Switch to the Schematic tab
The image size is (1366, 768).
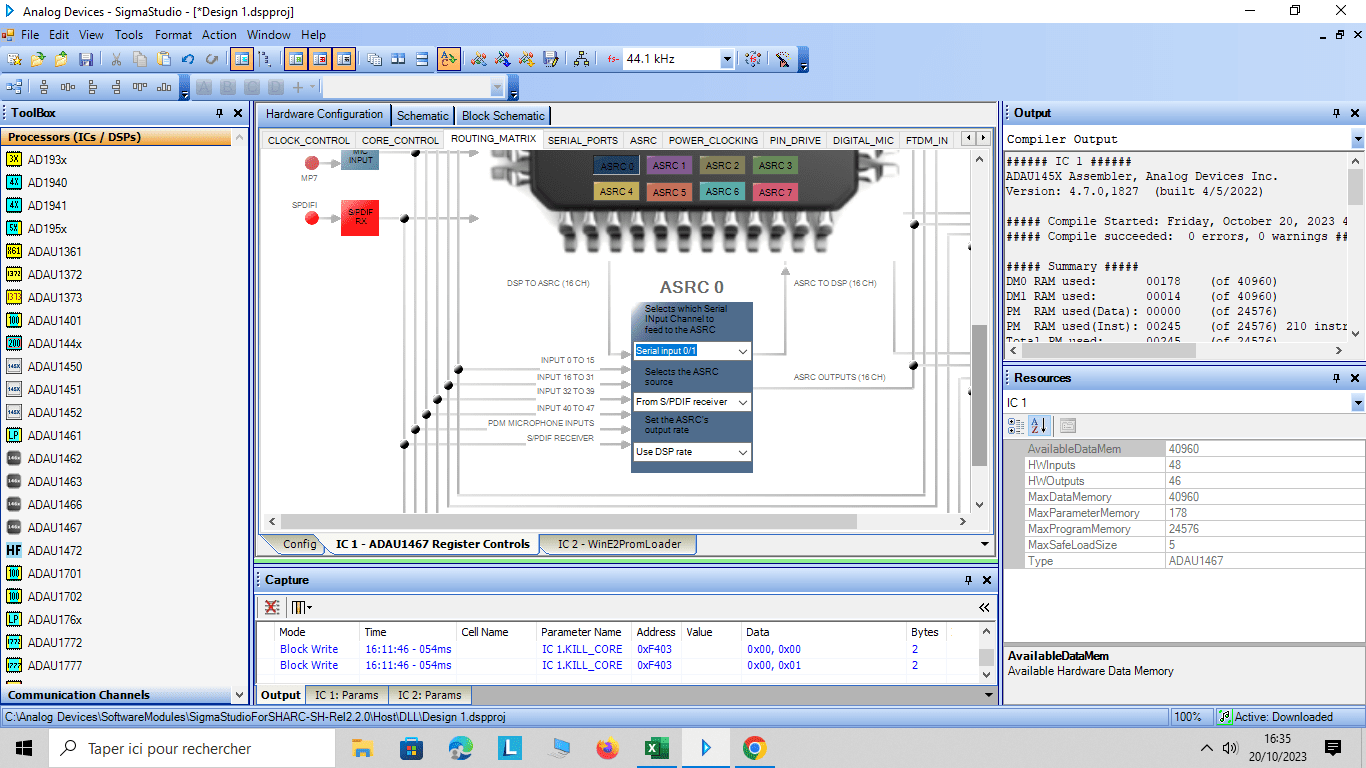point(423,116)
